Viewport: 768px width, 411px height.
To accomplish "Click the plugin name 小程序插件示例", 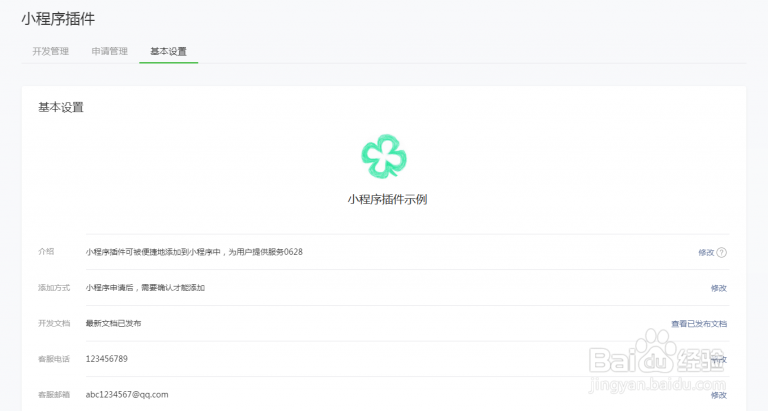I will pos(387,199).
